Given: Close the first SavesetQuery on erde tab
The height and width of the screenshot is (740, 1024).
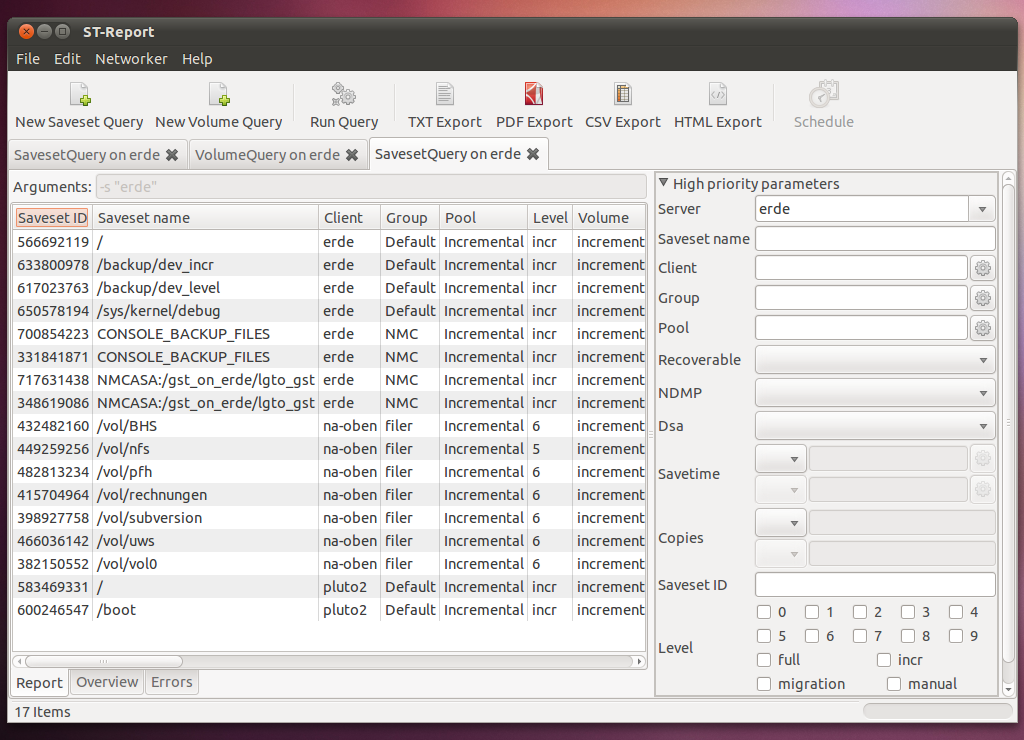Looking at the screenshot, I should click(x=172, y=155).
